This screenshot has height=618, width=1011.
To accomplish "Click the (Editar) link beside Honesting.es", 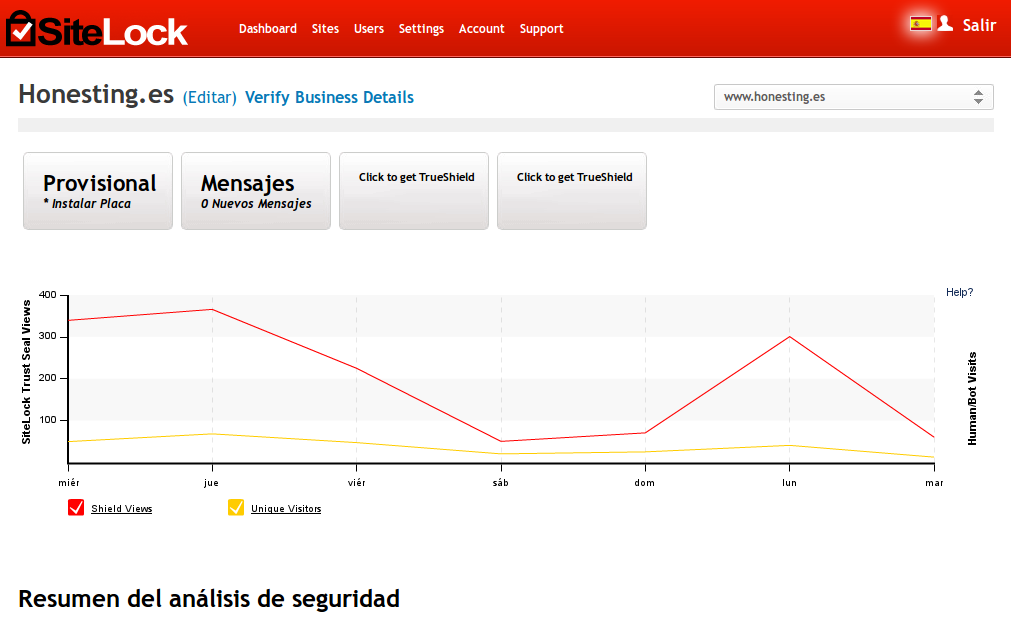I will click(x=209, y=98).
